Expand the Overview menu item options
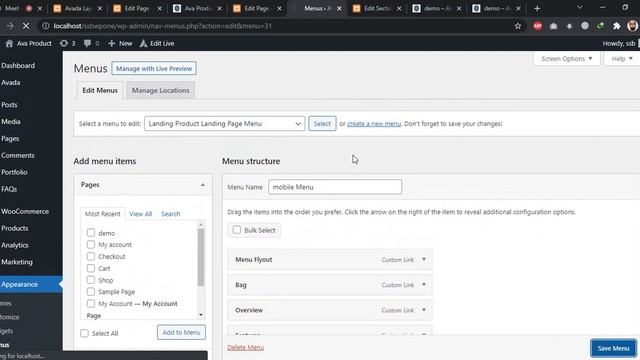The image size is (640, 360). (424, 310)
